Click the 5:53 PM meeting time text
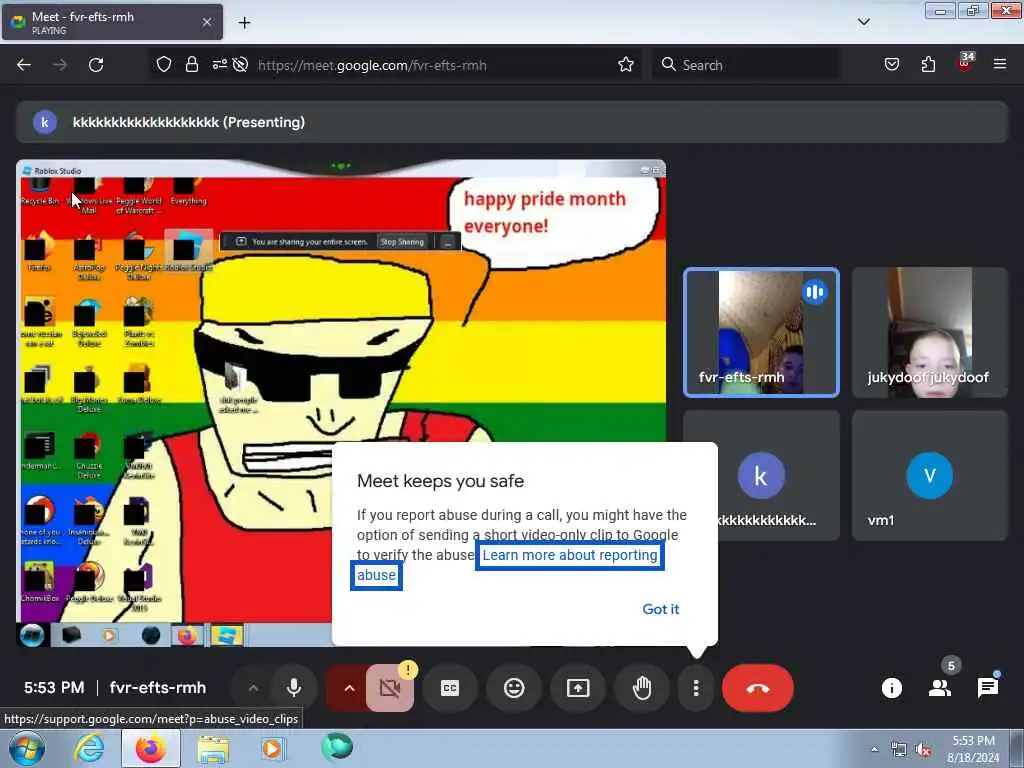 [x=54, y=688]
